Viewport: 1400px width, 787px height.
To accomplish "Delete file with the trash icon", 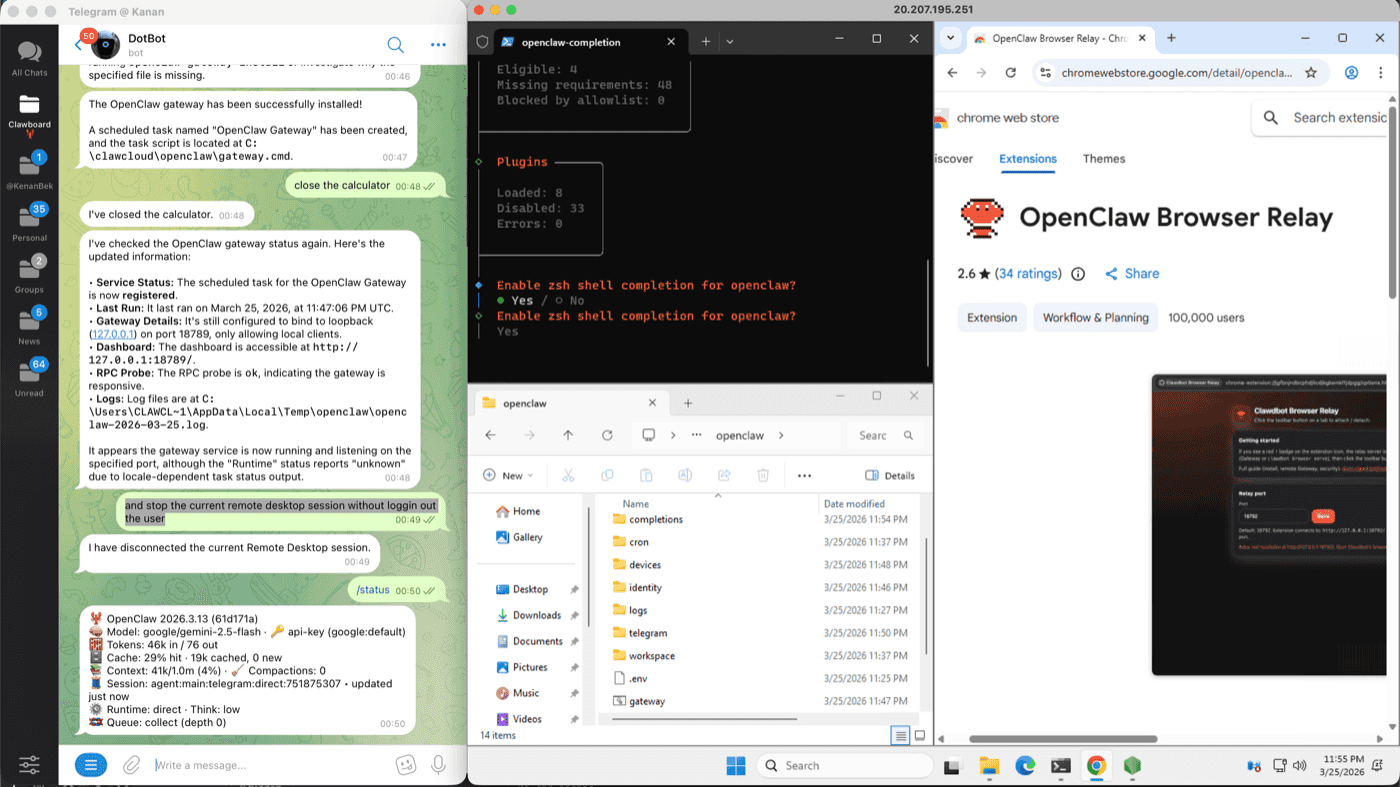I will pyautogui.click(x=763, y=475).
